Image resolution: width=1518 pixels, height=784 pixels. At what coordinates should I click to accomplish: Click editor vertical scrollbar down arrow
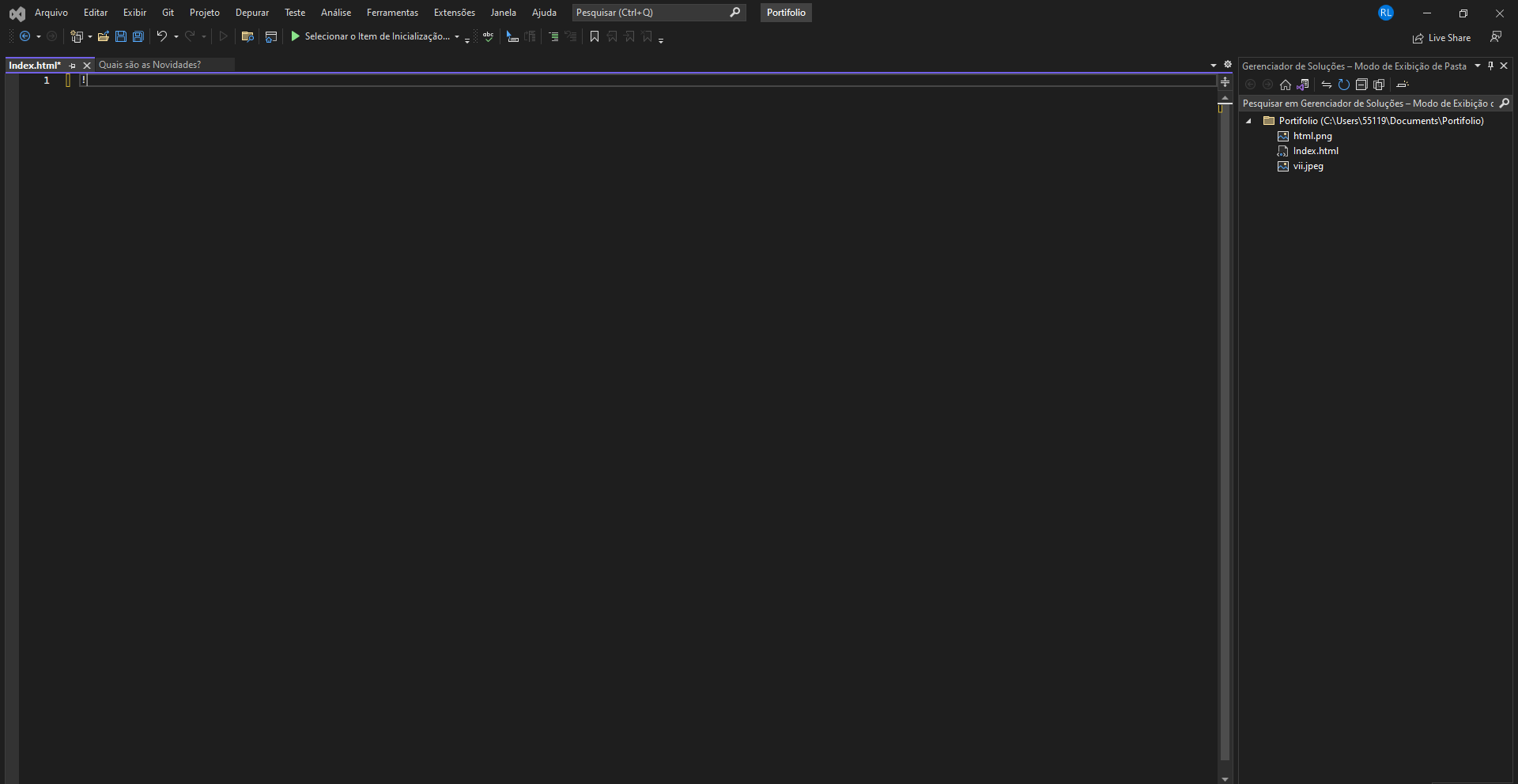(1225, 778)
